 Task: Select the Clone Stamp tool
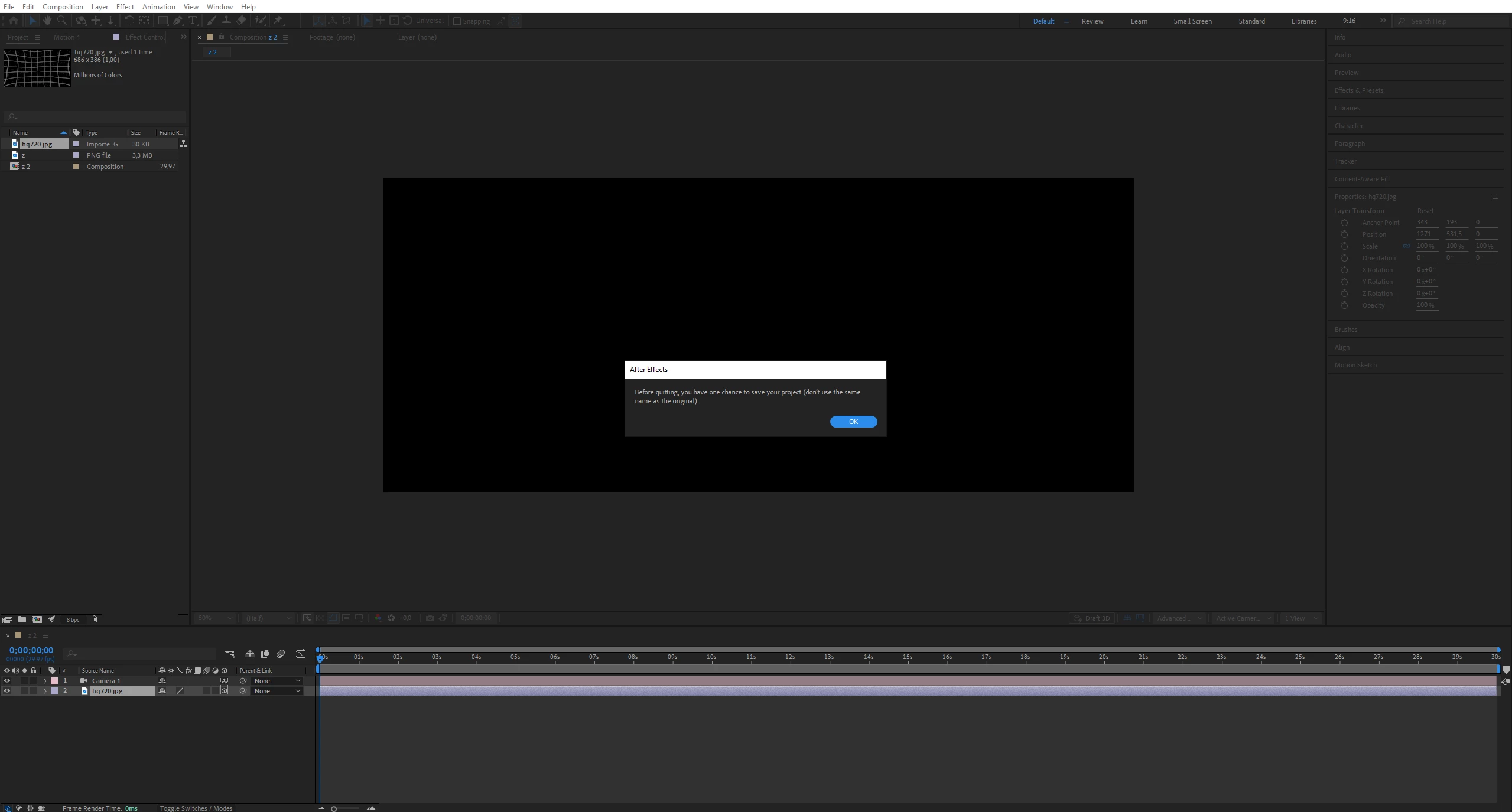226,21
